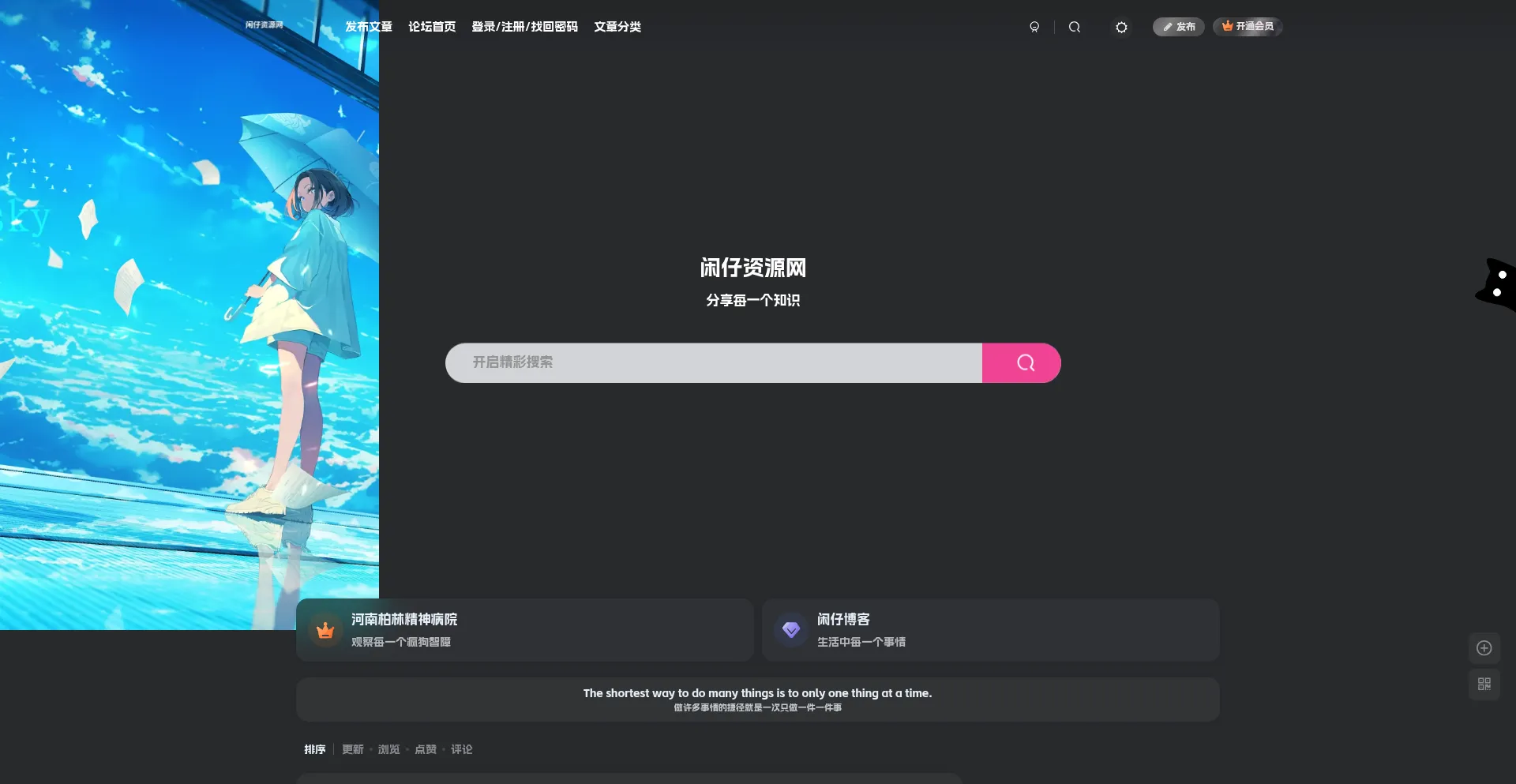
Task: Open the 闲仔博客 card
Action: [x=991, y=630]
